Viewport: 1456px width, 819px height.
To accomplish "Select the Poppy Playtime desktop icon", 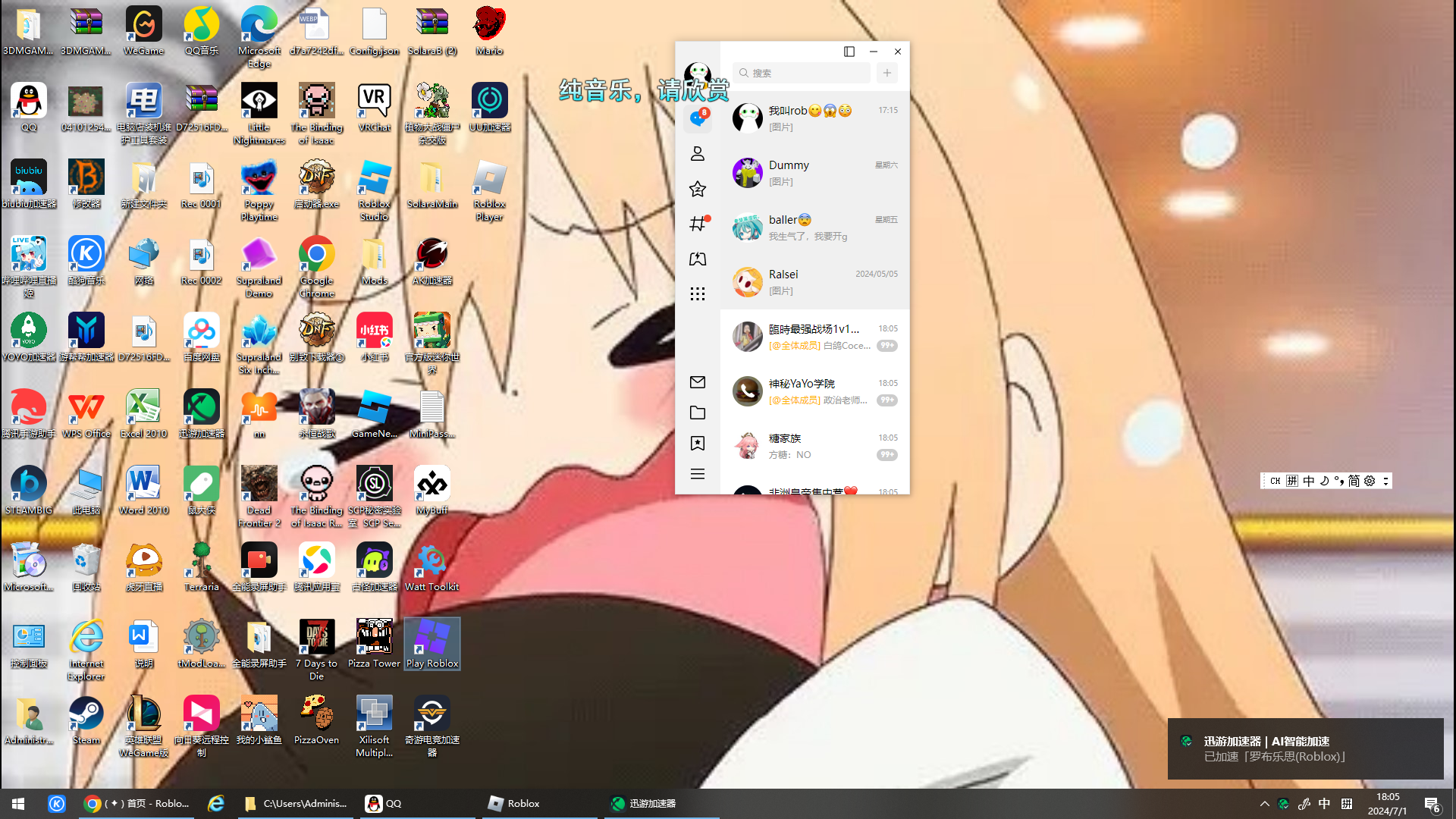I will point(259,190).
